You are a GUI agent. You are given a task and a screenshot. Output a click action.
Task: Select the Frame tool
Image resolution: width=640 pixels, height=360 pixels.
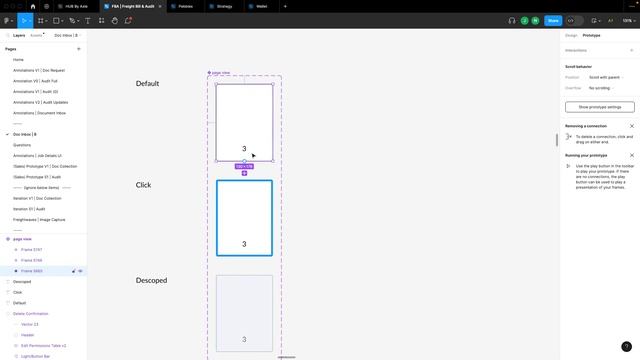point(40,20)
